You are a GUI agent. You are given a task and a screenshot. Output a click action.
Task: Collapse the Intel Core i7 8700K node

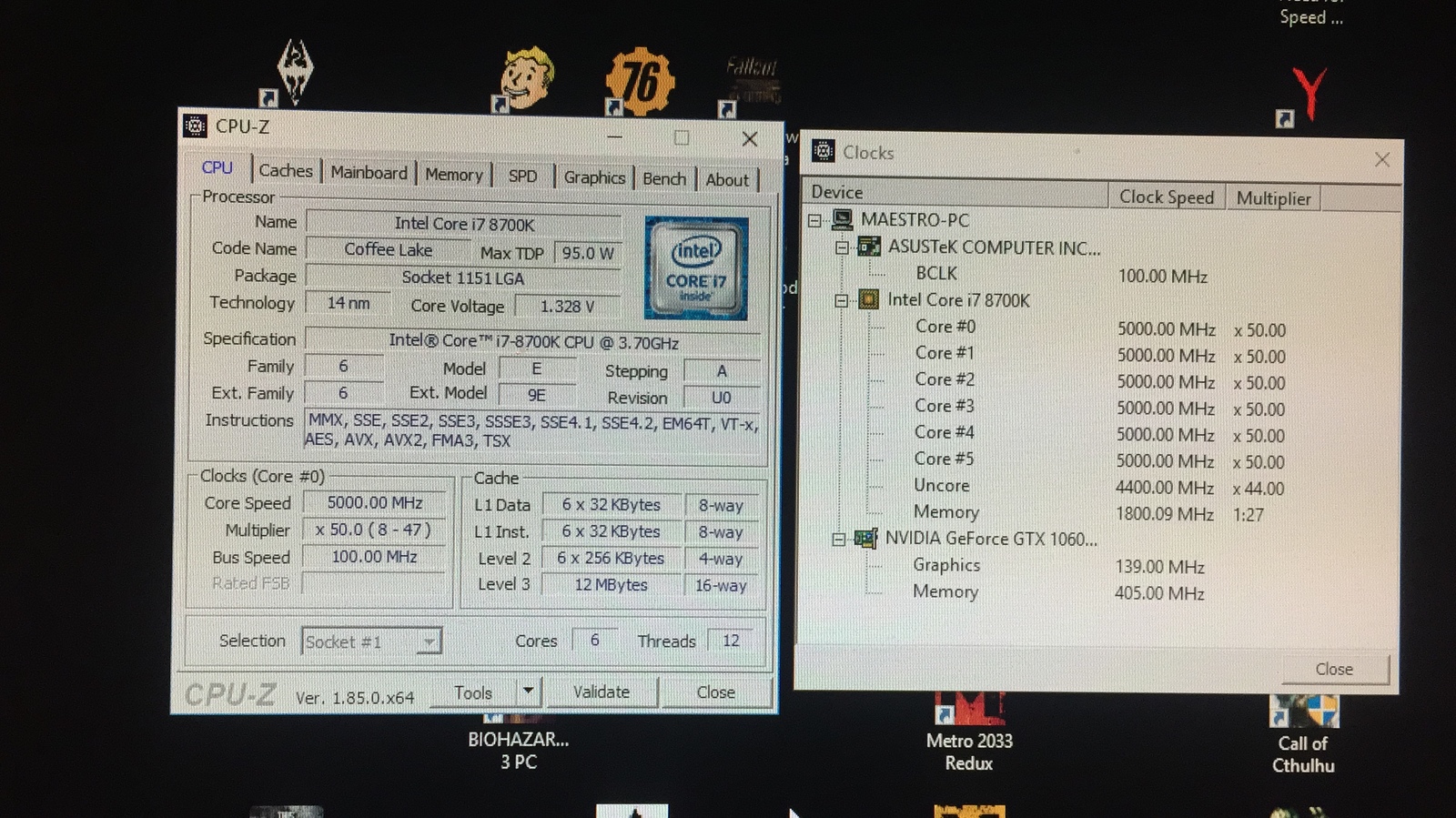pos(841,300)
